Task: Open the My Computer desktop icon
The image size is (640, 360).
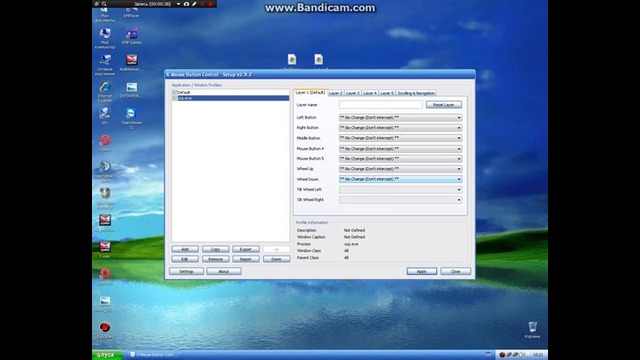Action: [105, 38]
